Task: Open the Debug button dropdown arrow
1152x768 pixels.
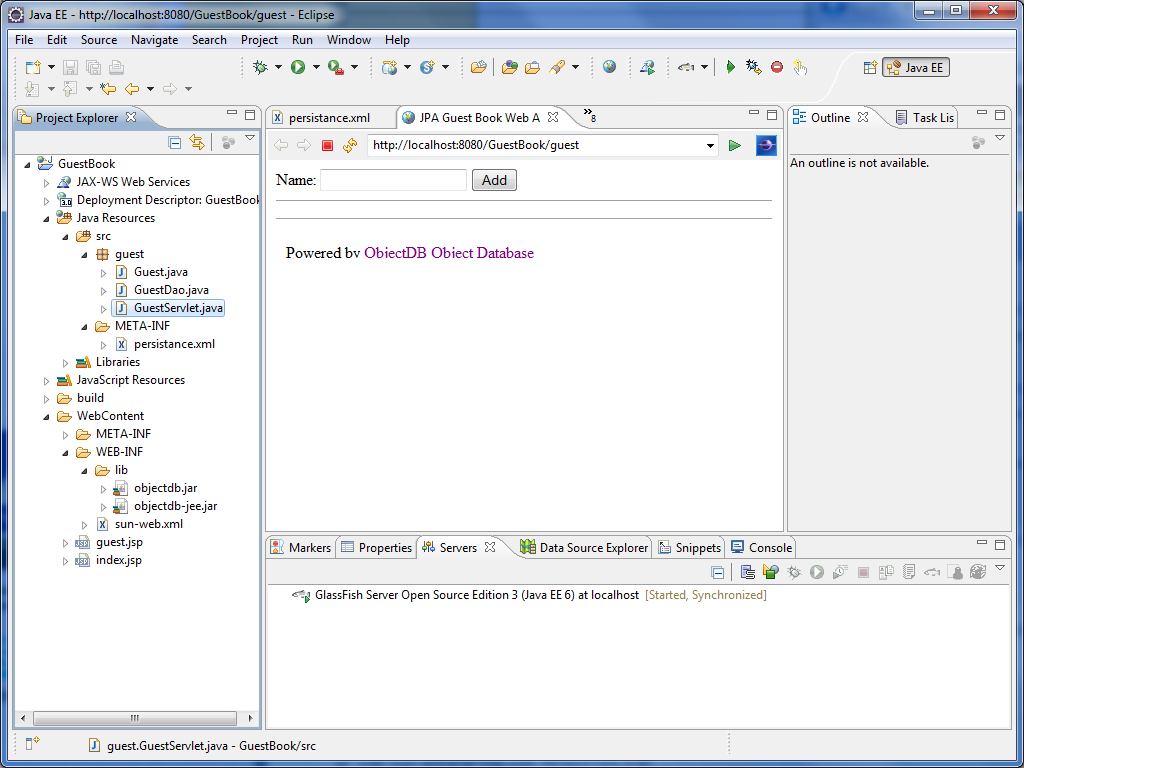Action: click(x=278, y=68)
